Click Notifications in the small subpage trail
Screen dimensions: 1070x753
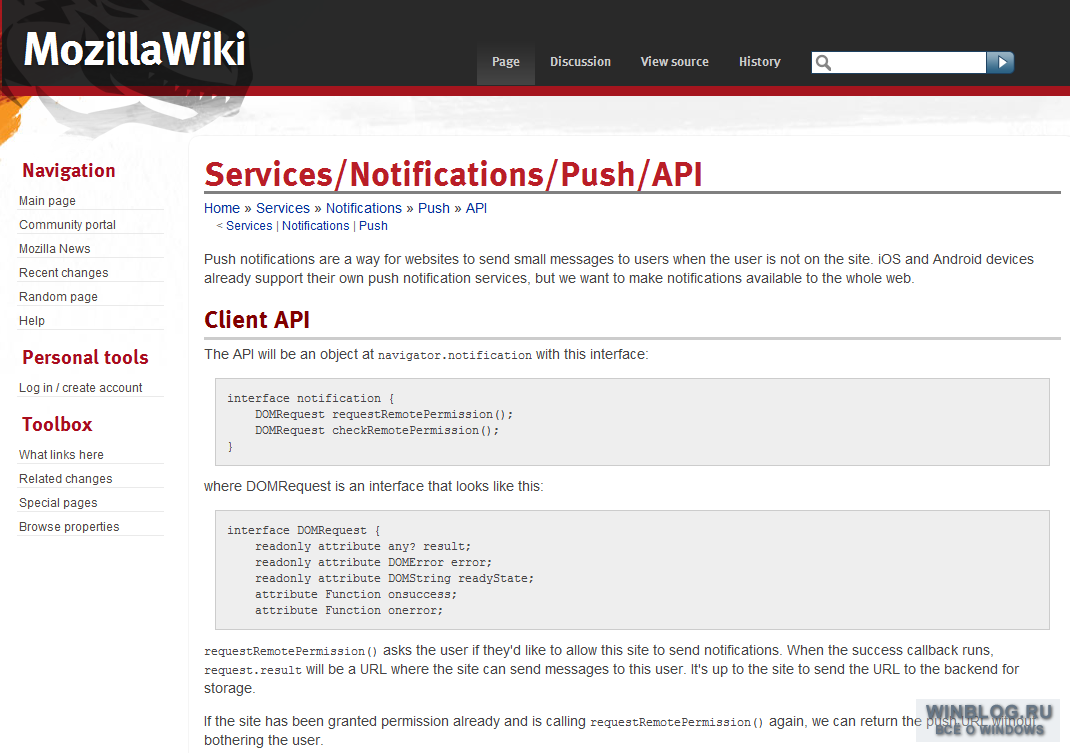(x=315, y=226)
